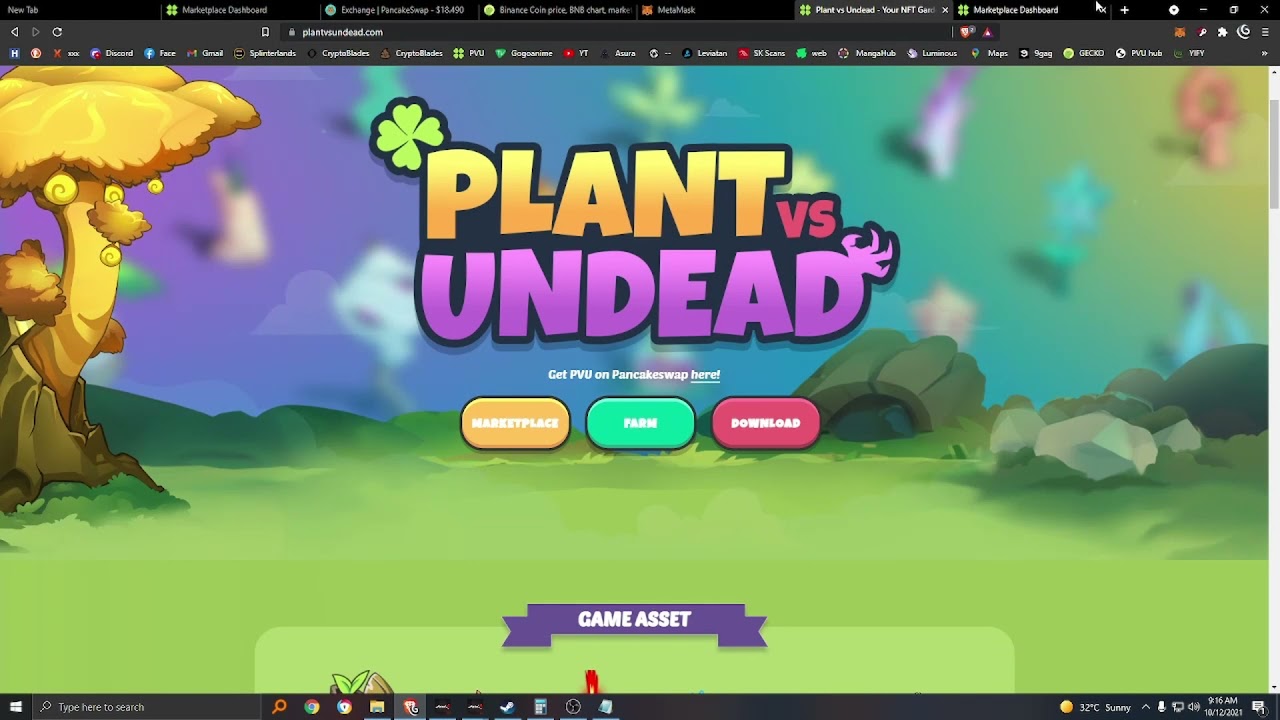Open the Leviatan bookmark
Image resolution: width=1280 pixels, height=720 pixels.
(705, 53)
